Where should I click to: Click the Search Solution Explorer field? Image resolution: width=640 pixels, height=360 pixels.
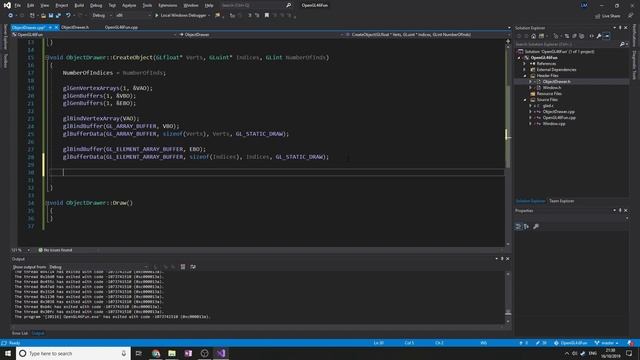pyautogui.click(x=567, y=44)
